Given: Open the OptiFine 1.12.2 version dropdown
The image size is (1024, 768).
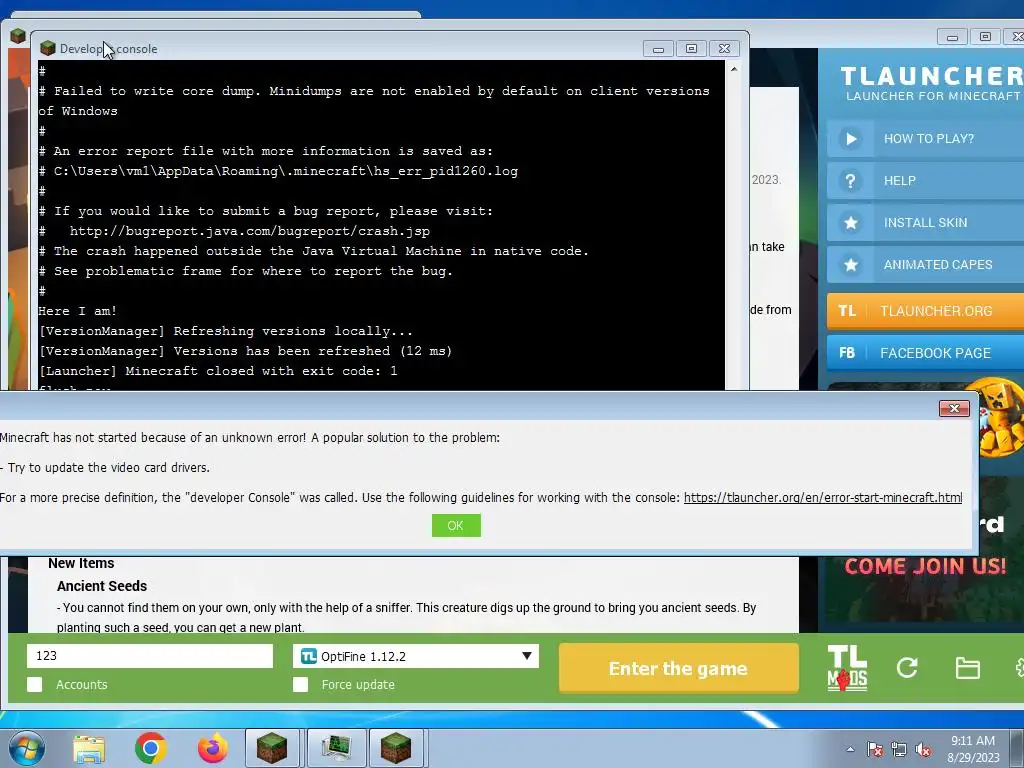Looking at the screenshot, I should tap(416, 656).
